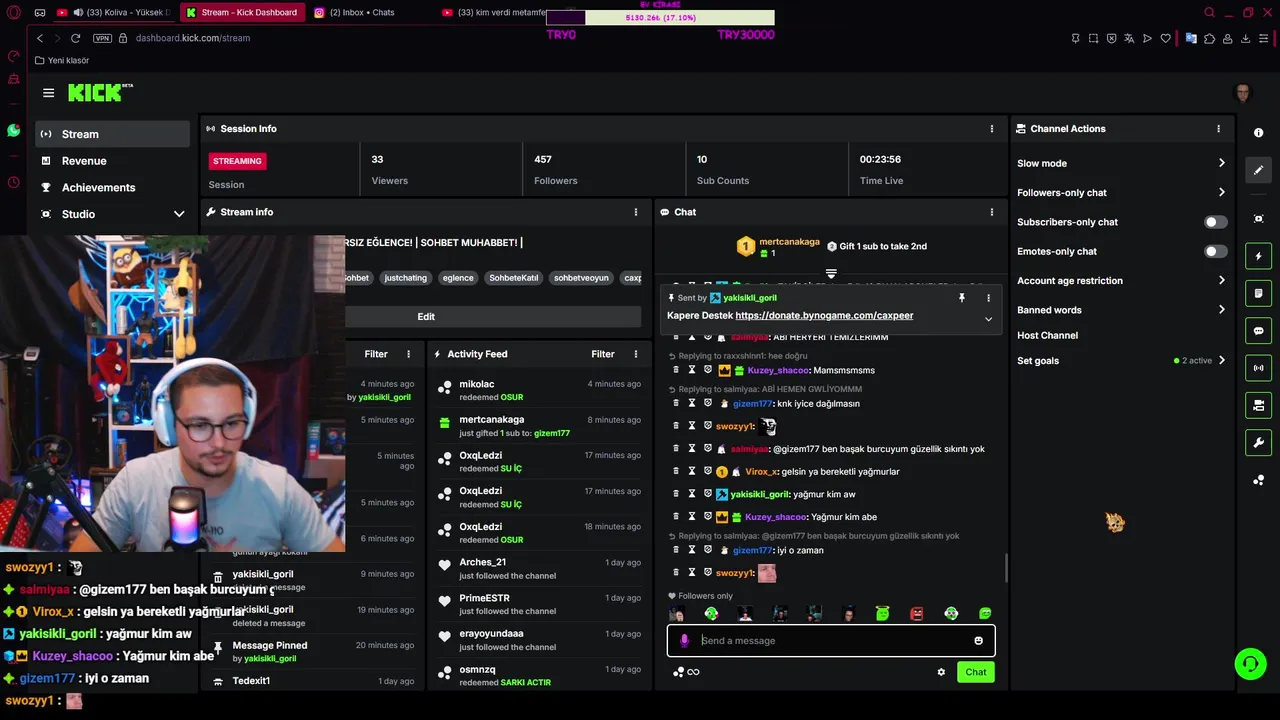Toggle the wrench channel actions panel icon
Screen dimensions: 1280x720
[x=1258, y=443]
